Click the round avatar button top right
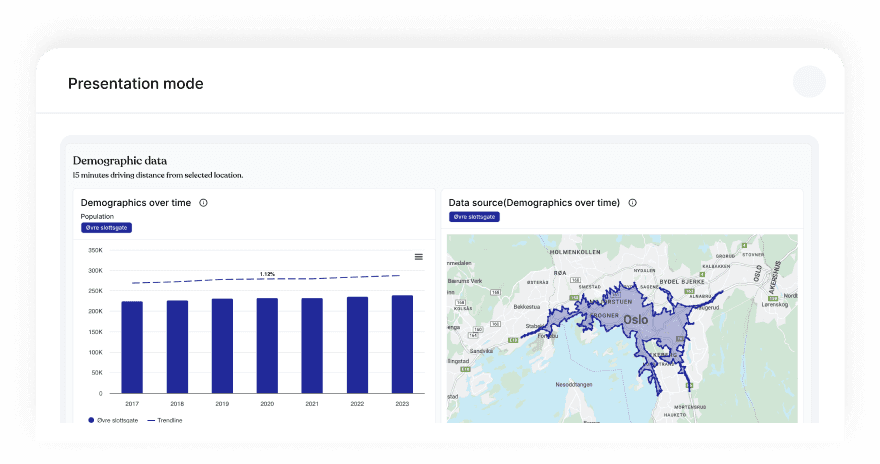Viewport: 880px width, 464px height. (x=809, y=82)
